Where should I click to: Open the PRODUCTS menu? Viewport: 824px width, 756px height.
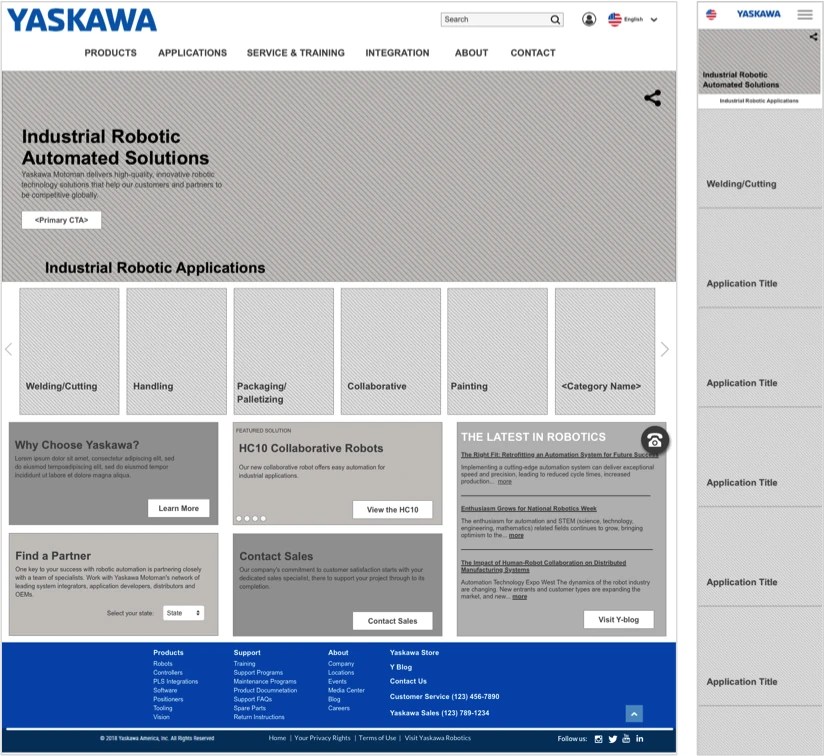coord(110,53)
